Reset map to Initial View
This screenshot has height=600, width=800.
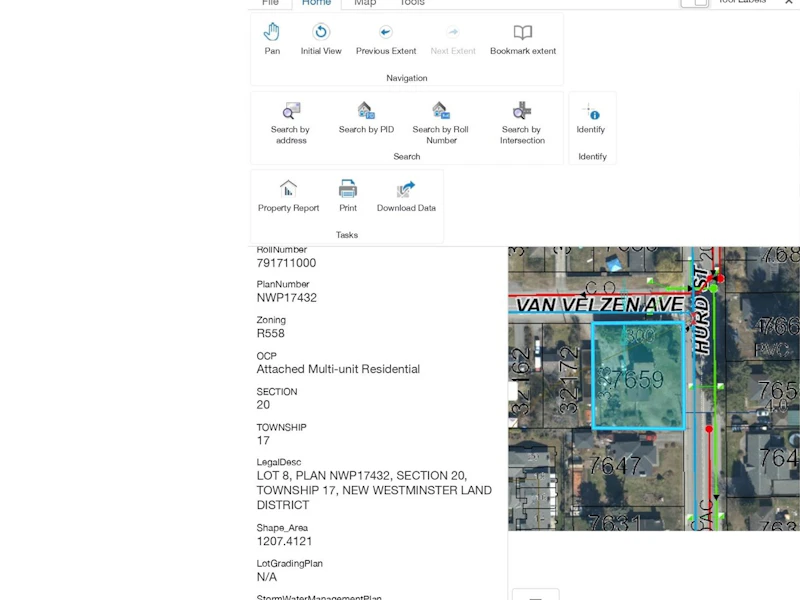pyautogui.click(x=321, y=38)
